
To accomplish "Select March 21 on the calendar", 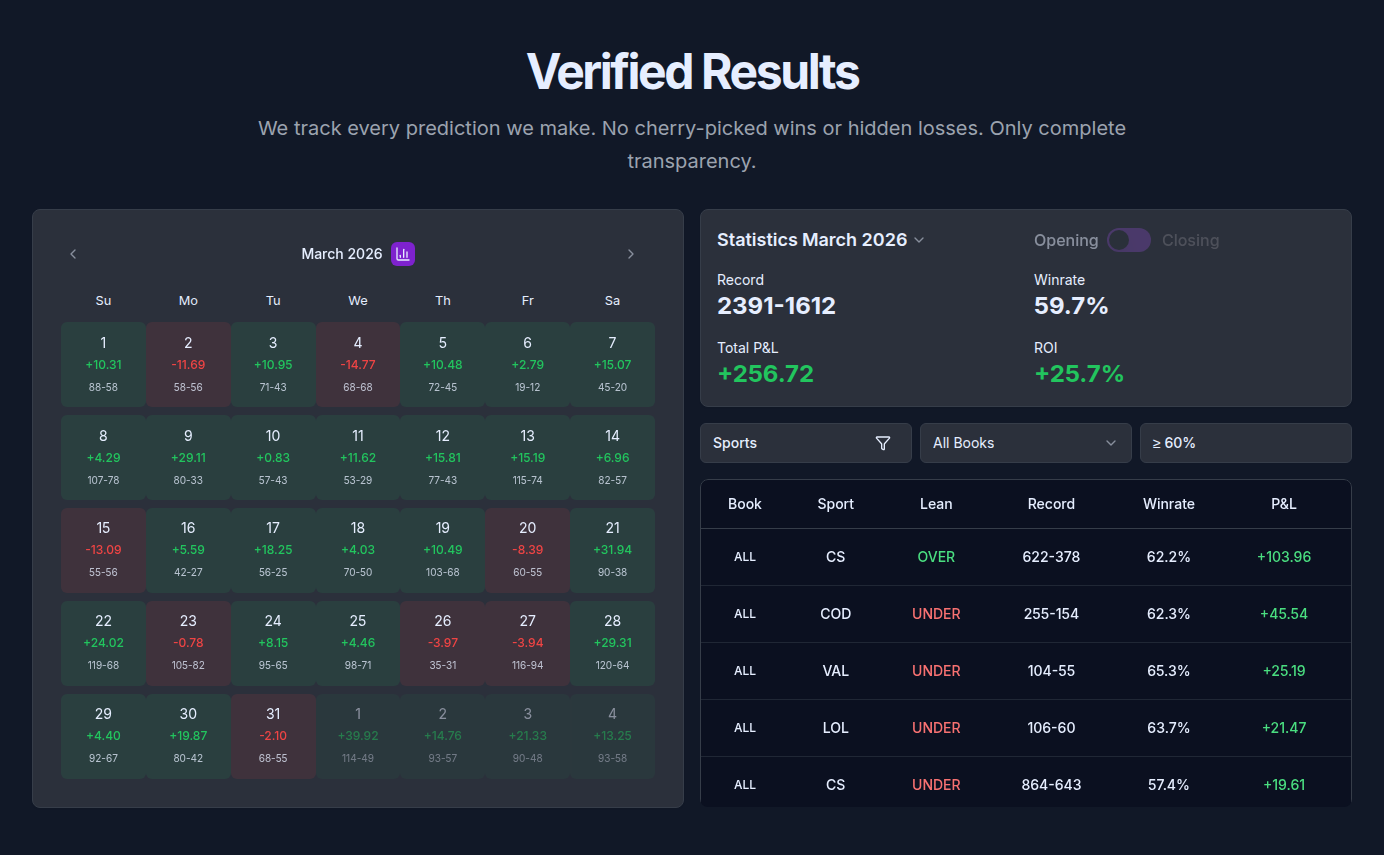I will pos(612,550).
